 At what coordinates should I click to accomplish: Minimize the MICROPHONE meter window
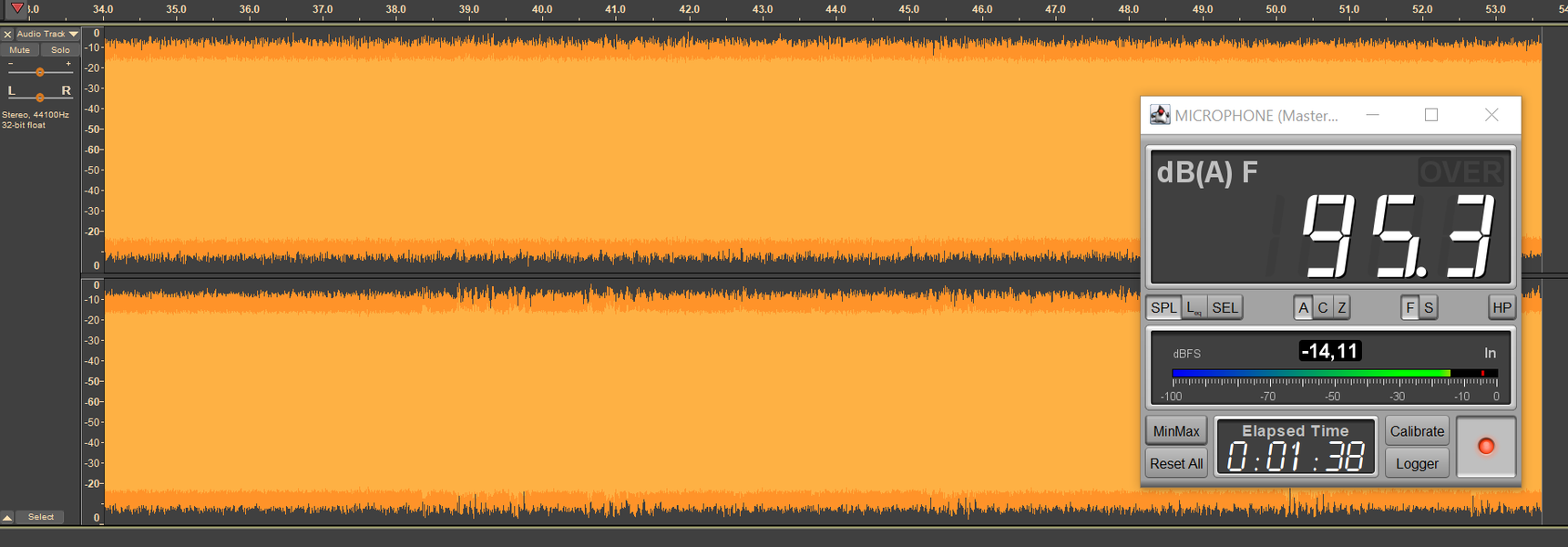point(1372,115)
